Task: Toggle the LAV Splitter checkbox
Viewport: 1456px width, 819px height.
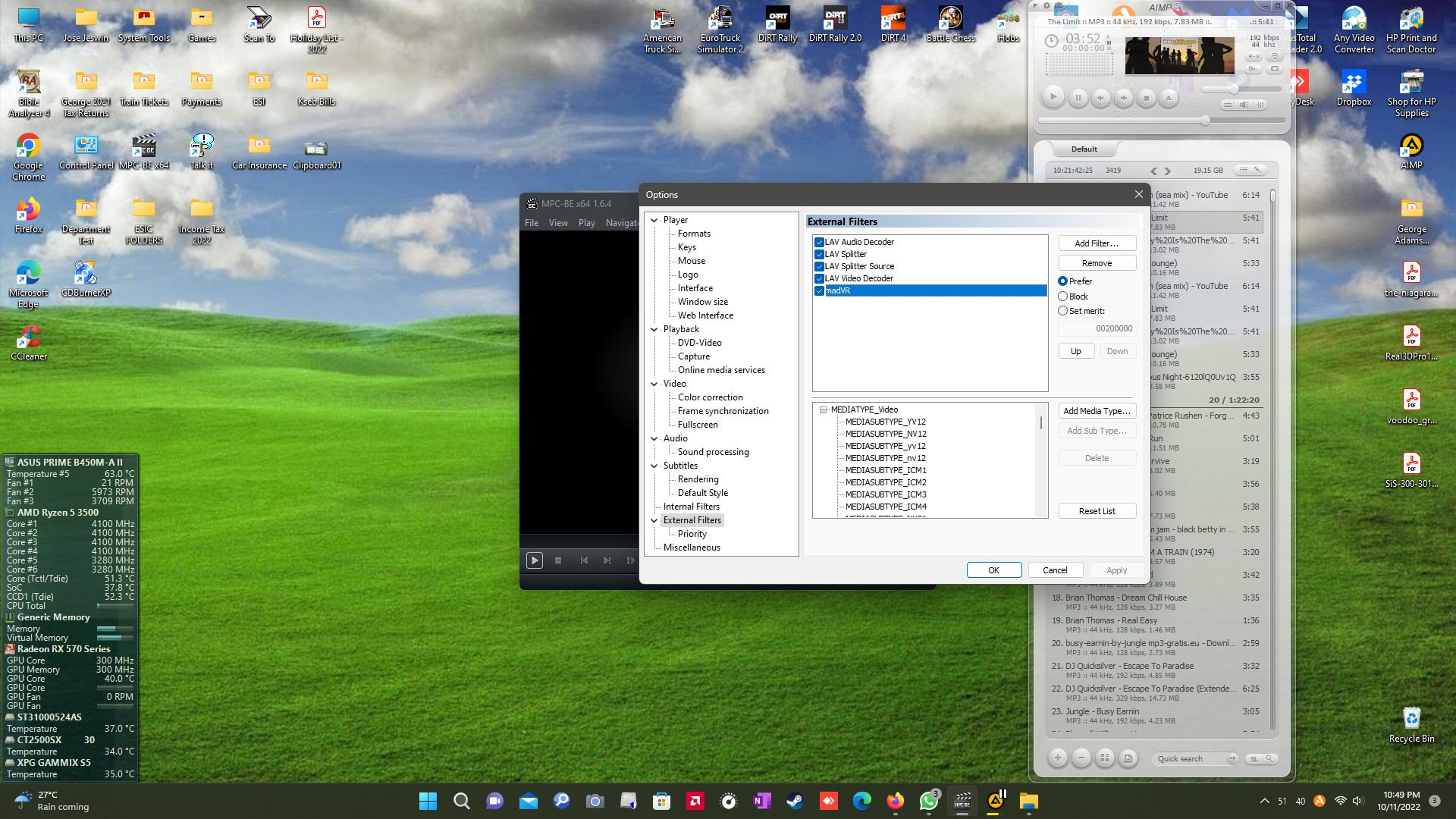Action: coord(819,254)
